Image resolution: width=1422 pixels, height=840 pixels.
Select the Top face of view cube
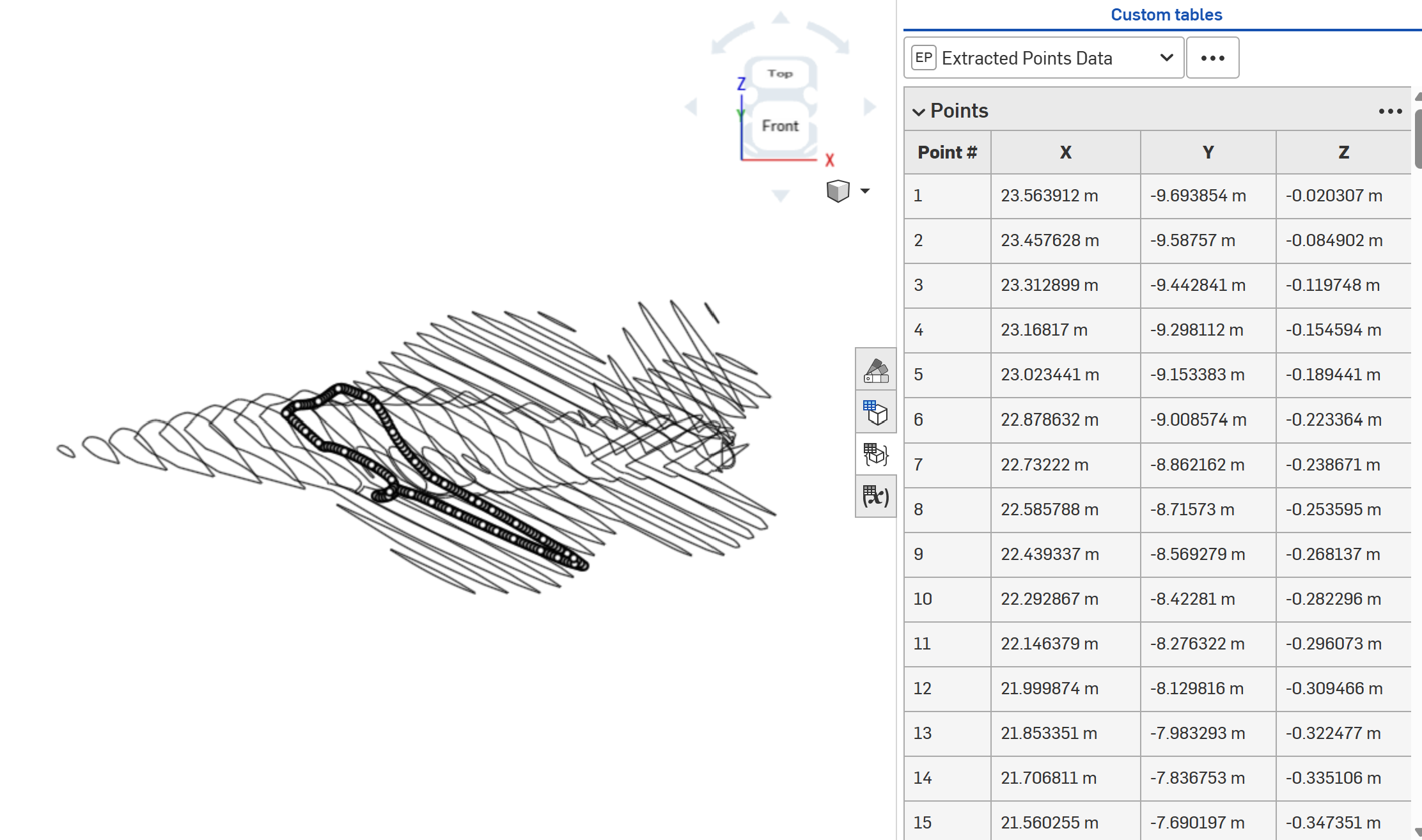pyautogui.click(x=780, y=74)
